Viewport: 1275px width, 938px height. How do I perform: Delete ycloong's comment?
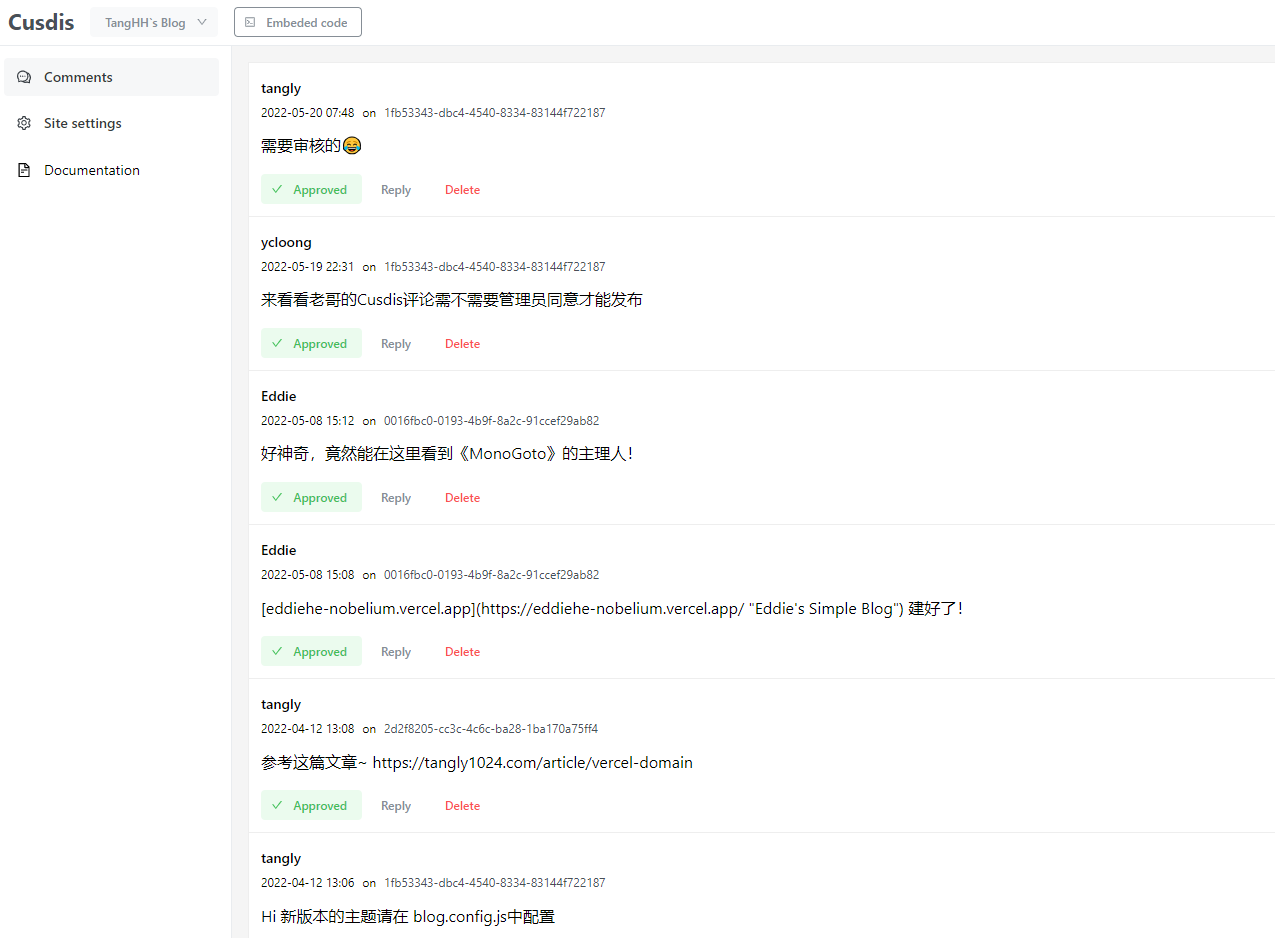[x=462, y=344]
